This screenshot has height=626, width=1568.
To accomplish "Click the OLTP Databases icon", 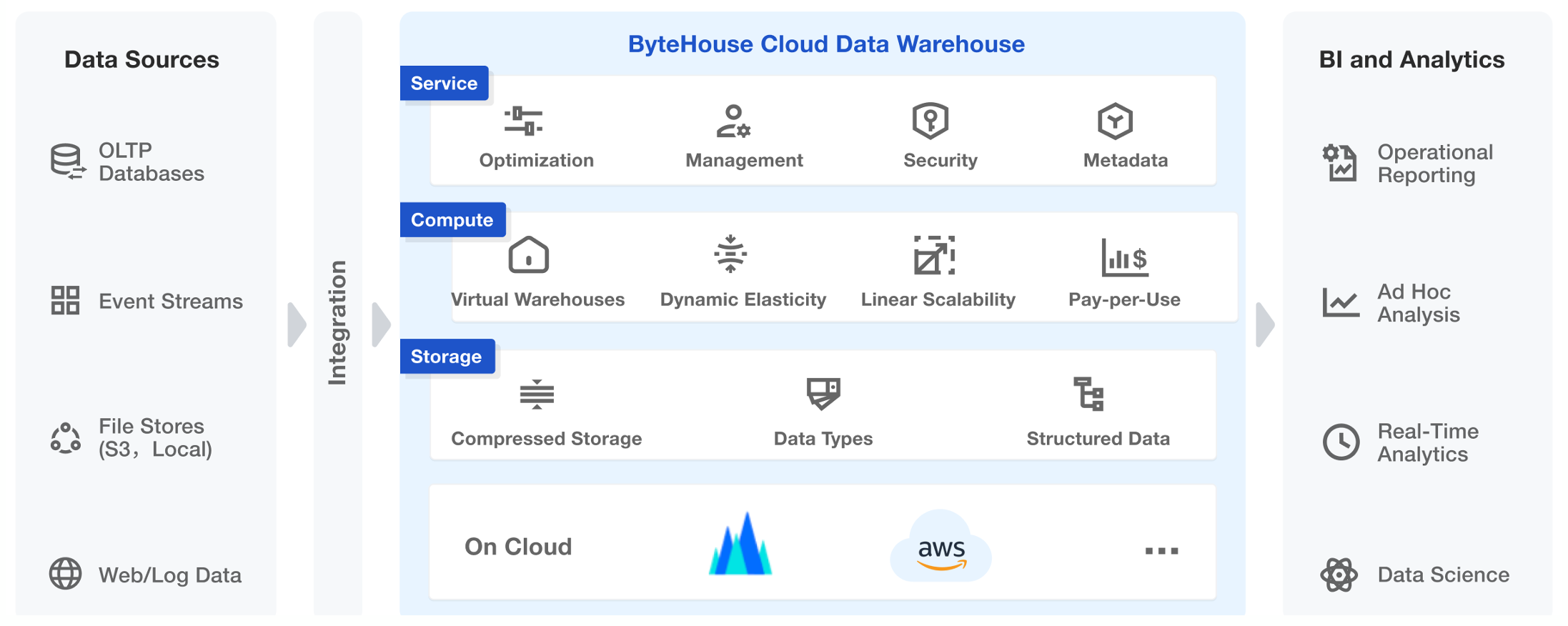I will [x=68, y=162].
